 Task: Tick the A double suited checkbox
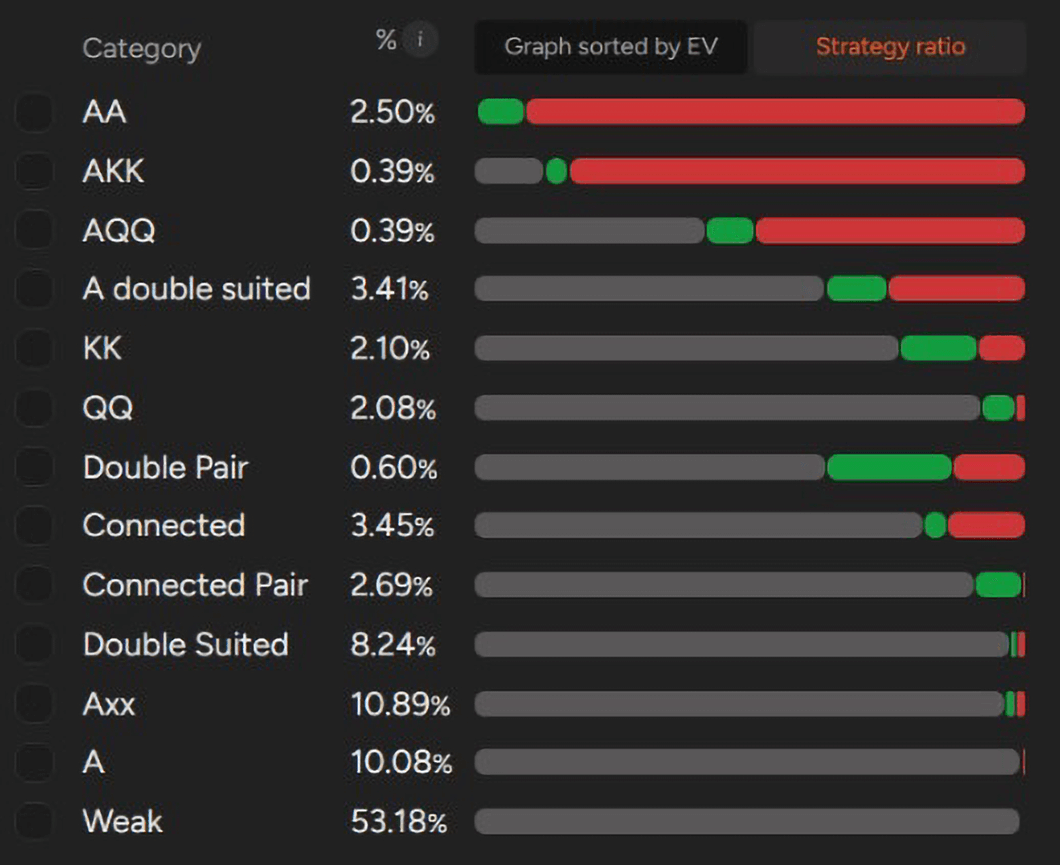click(x=34, y=289)
